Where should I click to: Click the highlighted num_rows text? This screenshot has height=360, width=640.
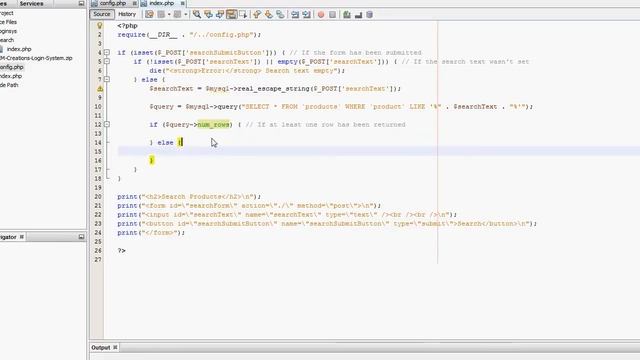213,124
